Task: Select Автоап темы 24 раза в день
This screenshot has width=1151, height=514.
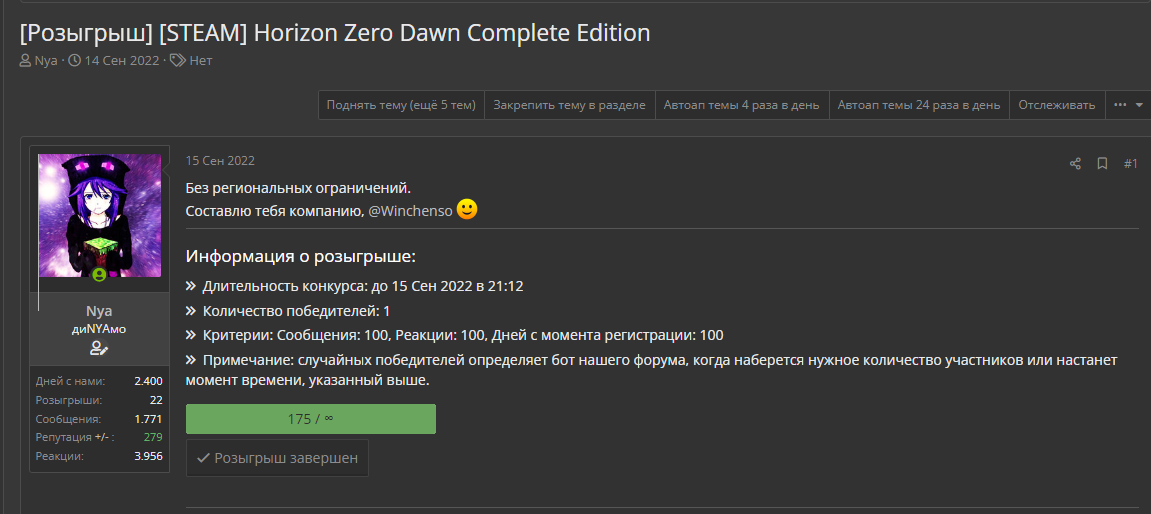Action: 919,105
